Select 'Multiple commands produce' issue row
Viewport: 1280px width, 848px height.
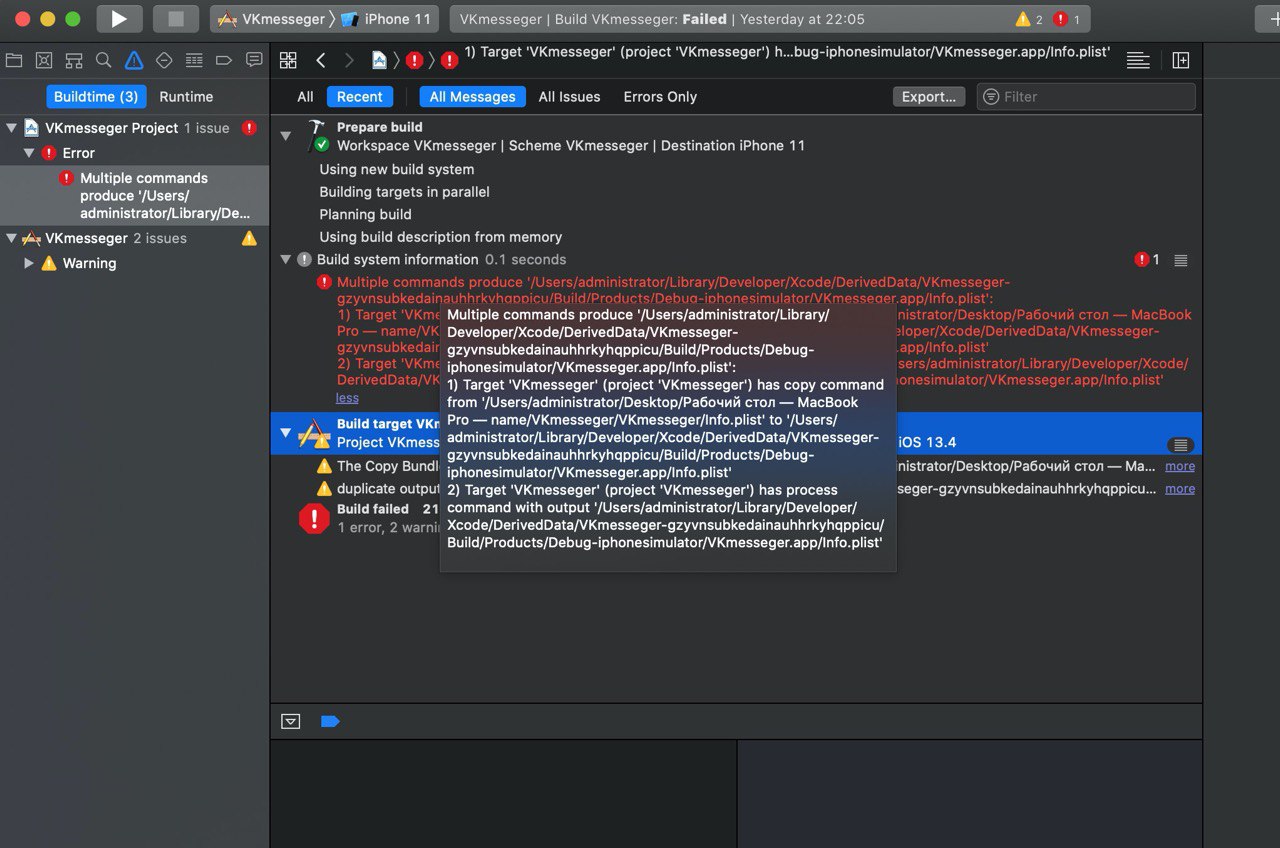(134, 196)
